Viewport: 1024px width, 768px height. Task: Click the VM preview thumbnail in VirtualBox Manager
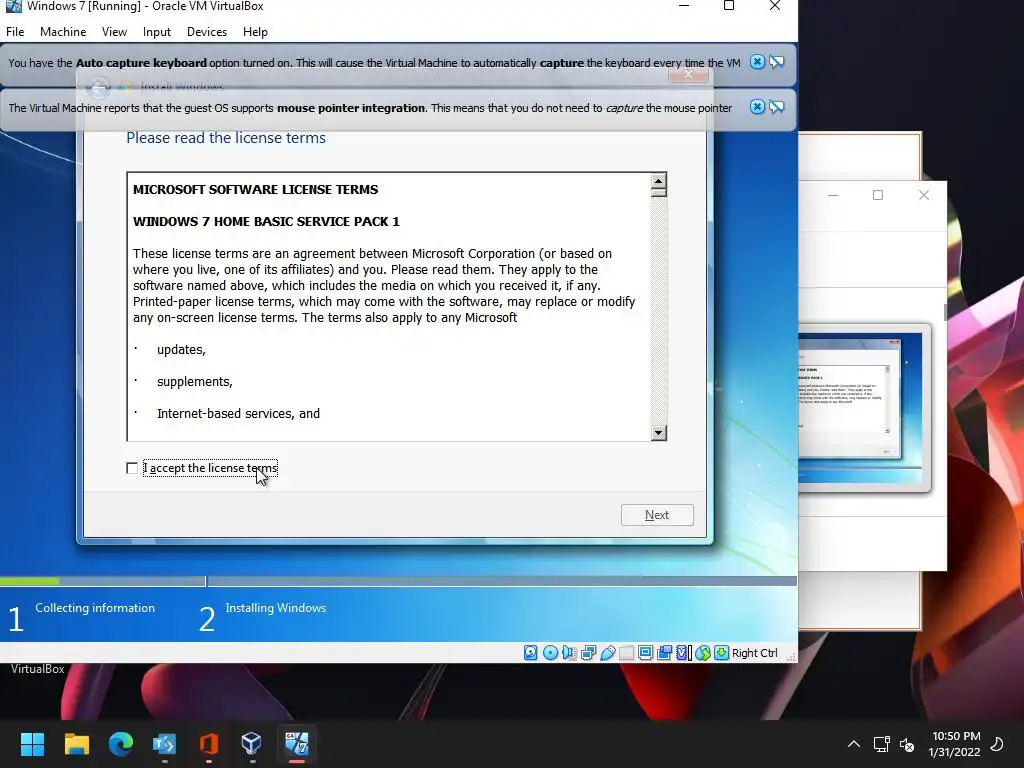[863, 408]
